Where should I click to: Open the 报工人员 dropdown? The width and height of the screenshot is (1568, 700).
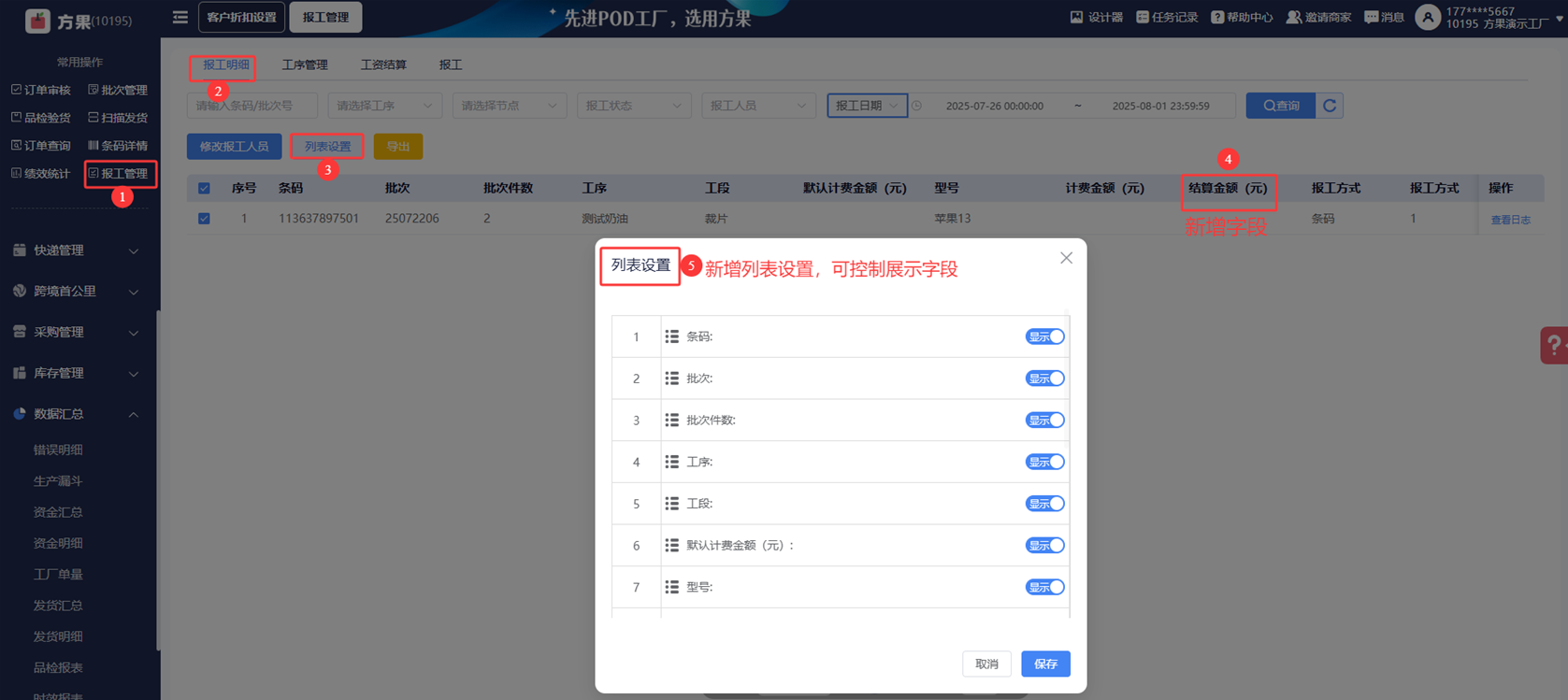758,106
